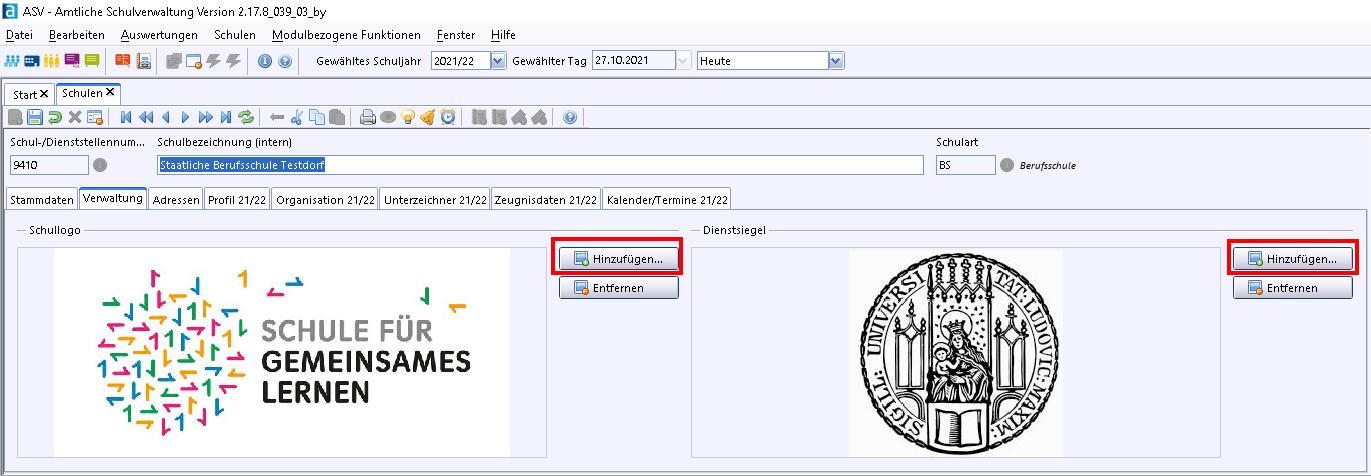The width and height of the screenshot is (1371, 476).
Task: Refresh data with green arrows icon
Action: click(x=246, y=117)
